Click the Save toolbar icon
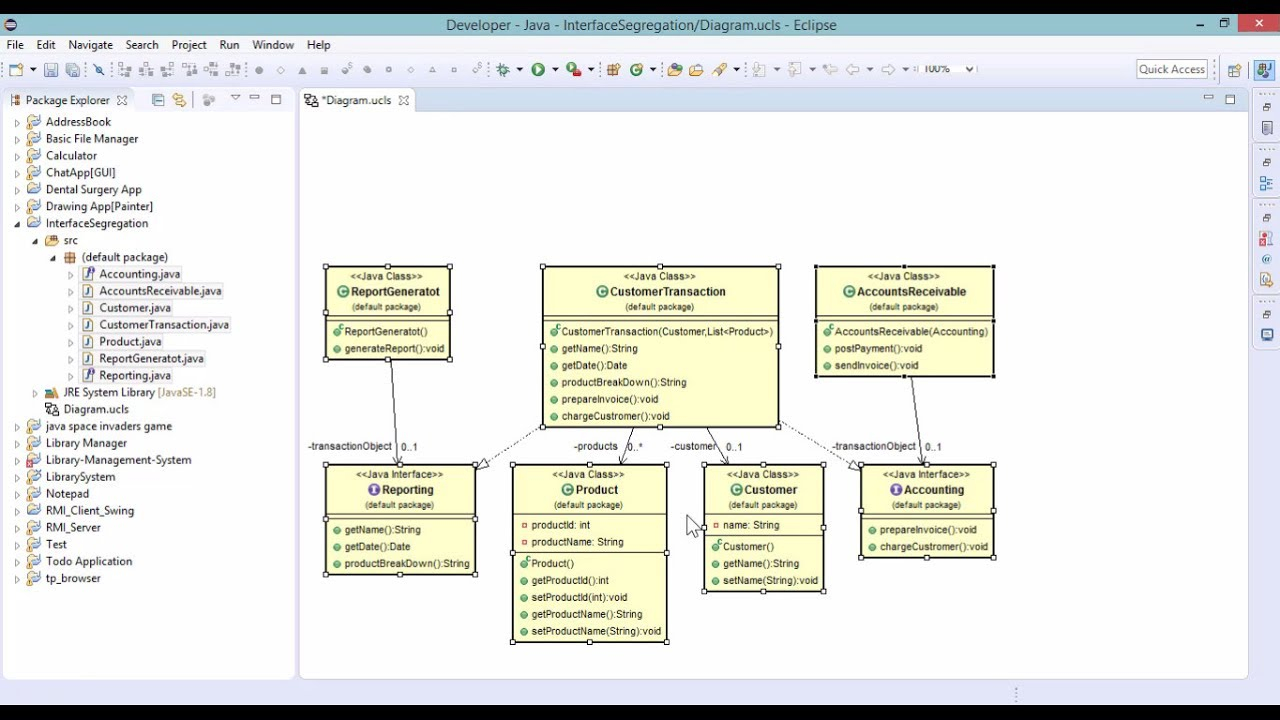This screenshot has height=720, width=1280. (52, 70)
